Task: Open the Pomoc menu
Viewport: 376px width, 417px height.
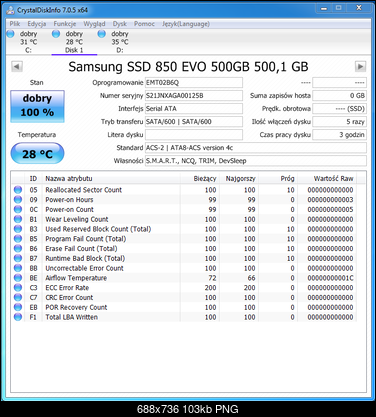Action: click(144, 24)
